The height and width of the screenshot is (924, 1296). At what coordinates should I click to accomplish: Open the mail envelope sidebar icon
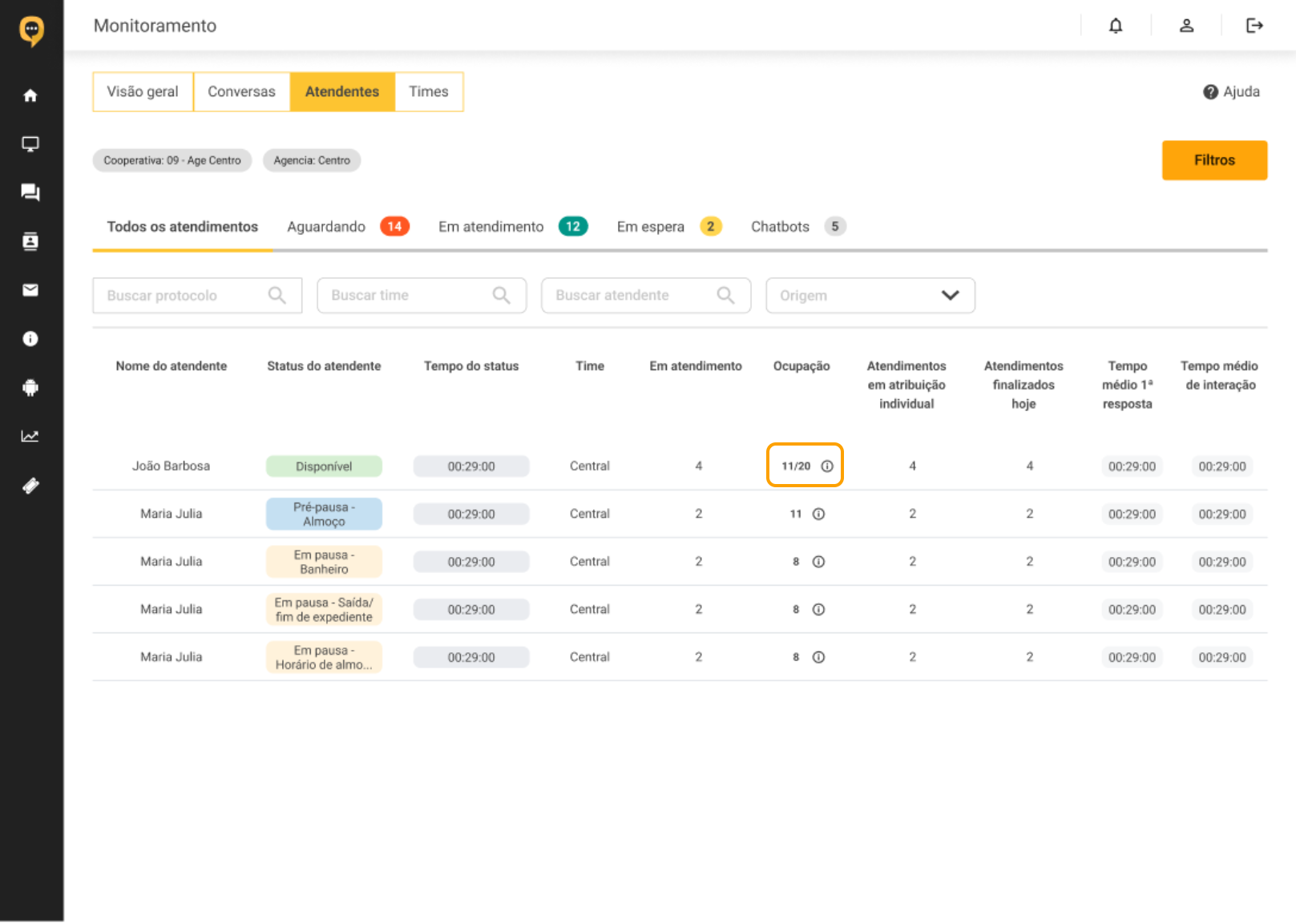point(30,290)
